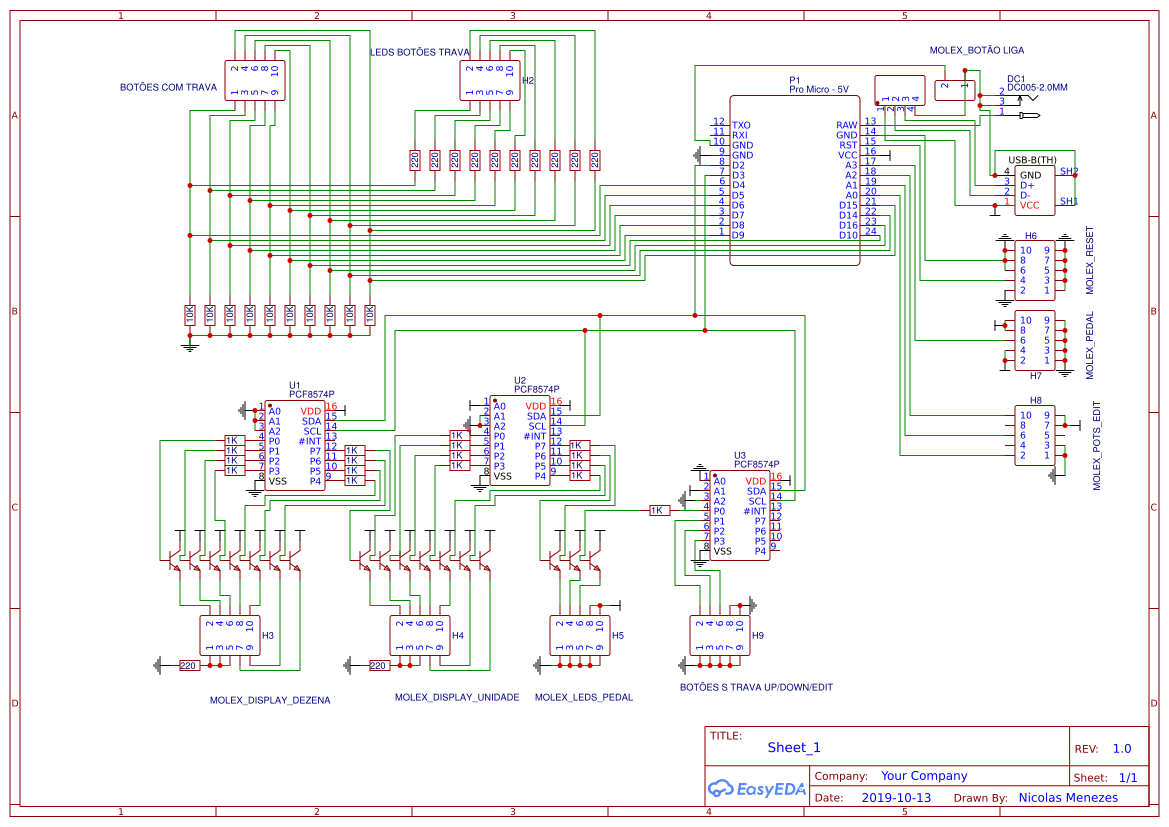Select the U3 PCF8574P chip symbol
Viewport: 1169px width, 827px height.
coord(740,516)
